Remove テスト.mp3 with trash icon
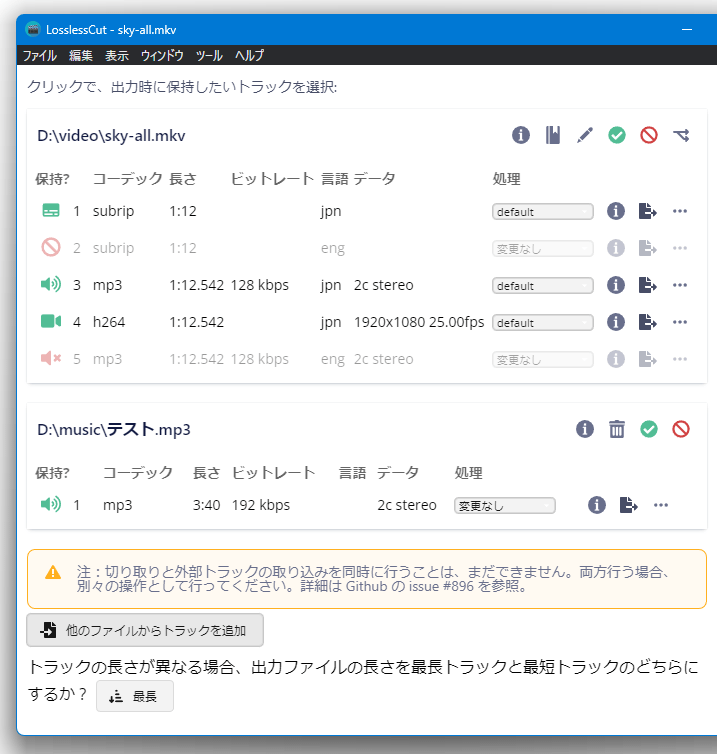Viewport: 717px width, 754px height. [617, 429]
